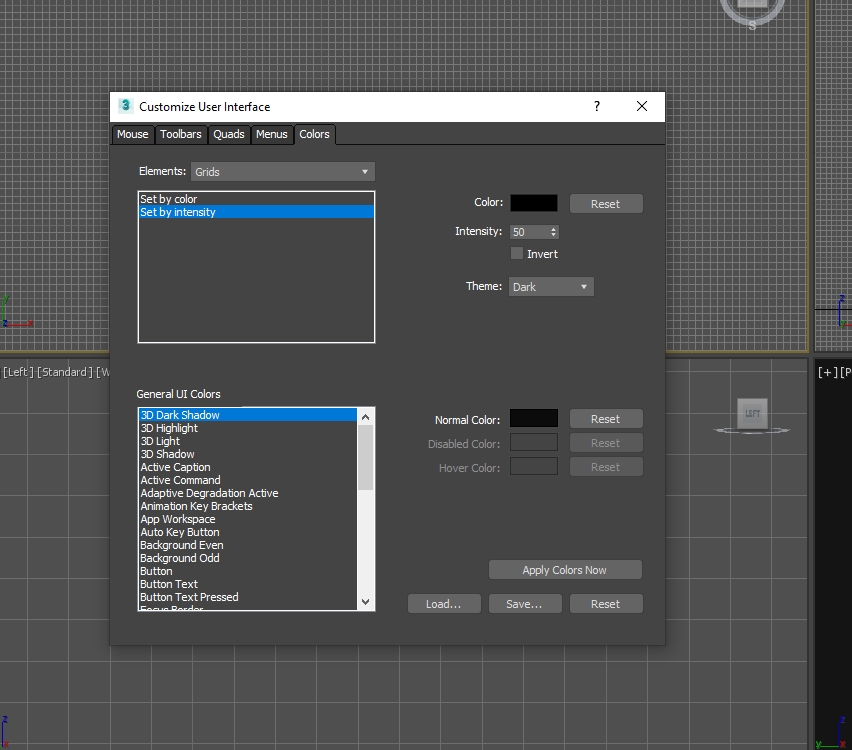Image resolution: width=852 pixels, height=750 pixels.
Task: Click the 3ds Max logo in dialog title
Action: (x=125, y=106)
